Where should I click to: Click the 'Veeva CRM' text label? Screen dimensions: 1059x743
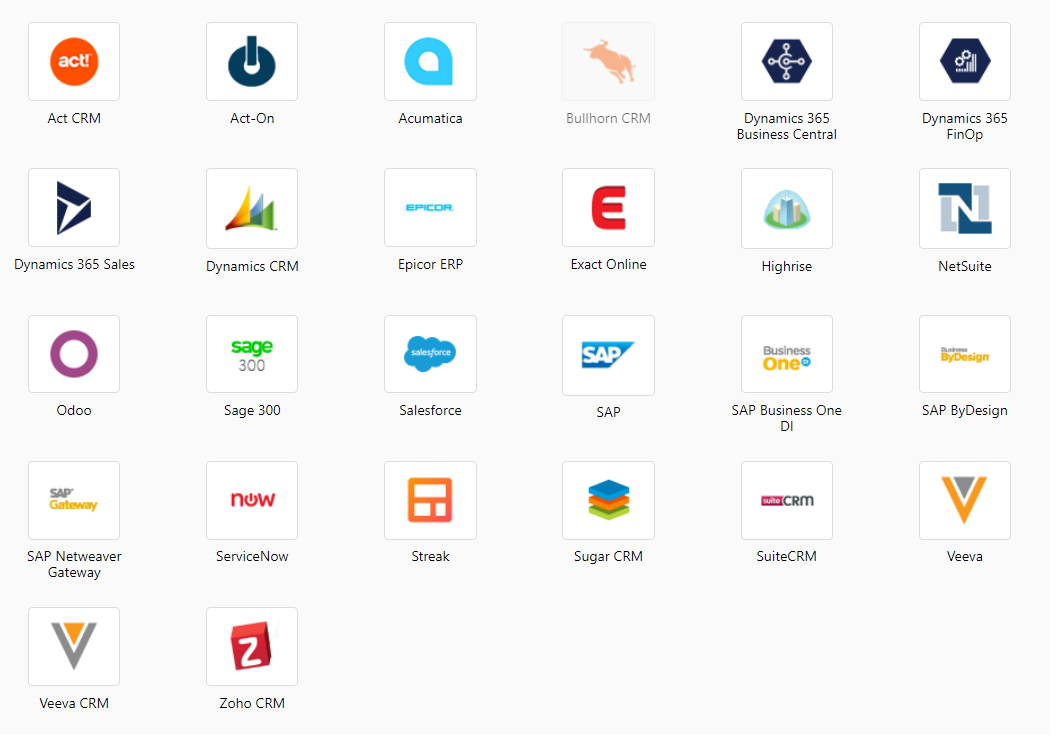pyautogui.click(x=74, y=703)
